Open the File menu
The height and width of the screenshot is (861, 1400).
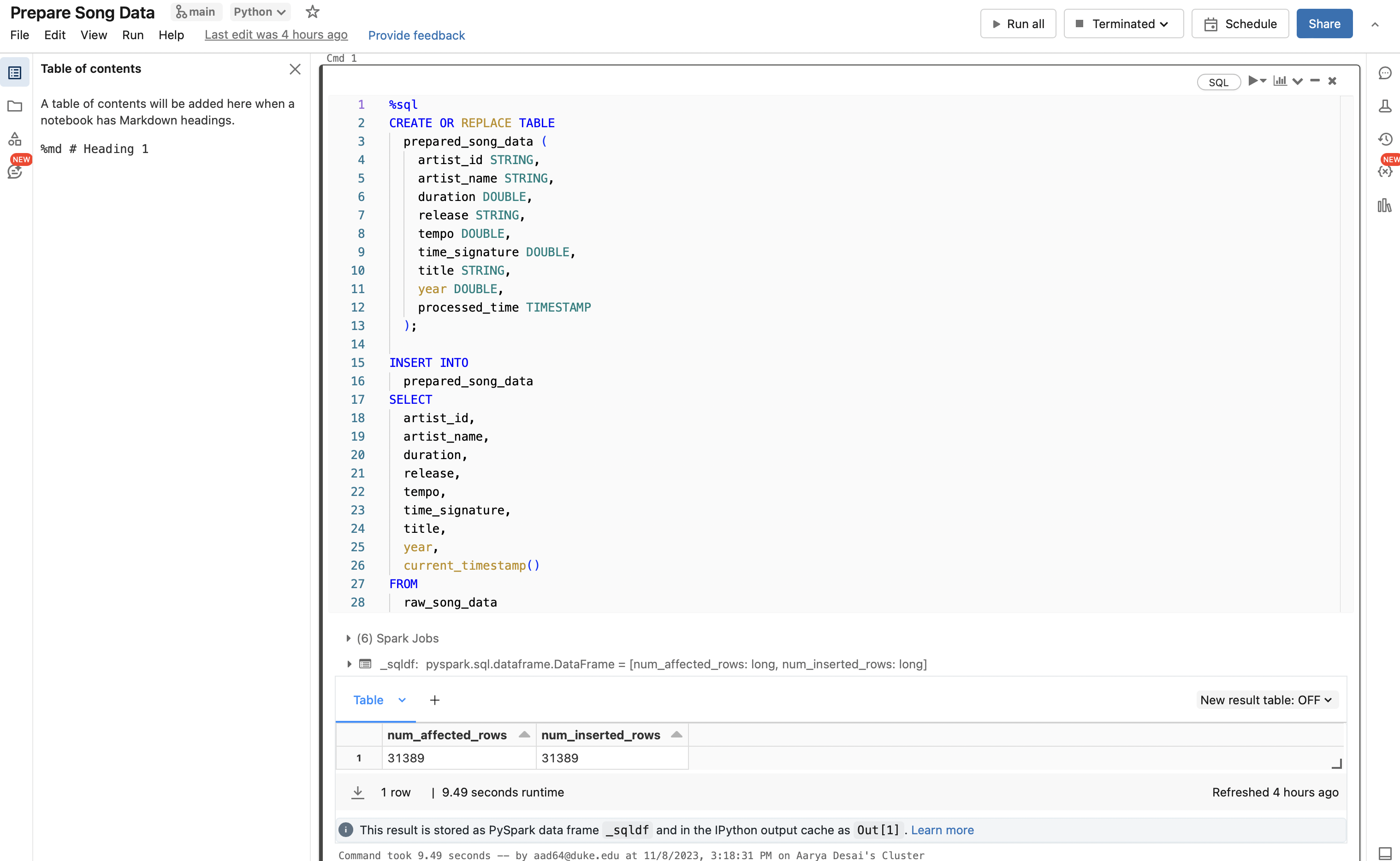(x=19, y=35)
